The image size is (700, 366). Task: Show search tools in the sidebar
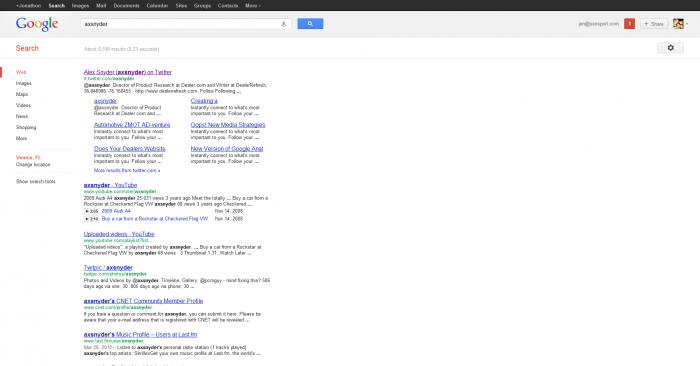36,182
